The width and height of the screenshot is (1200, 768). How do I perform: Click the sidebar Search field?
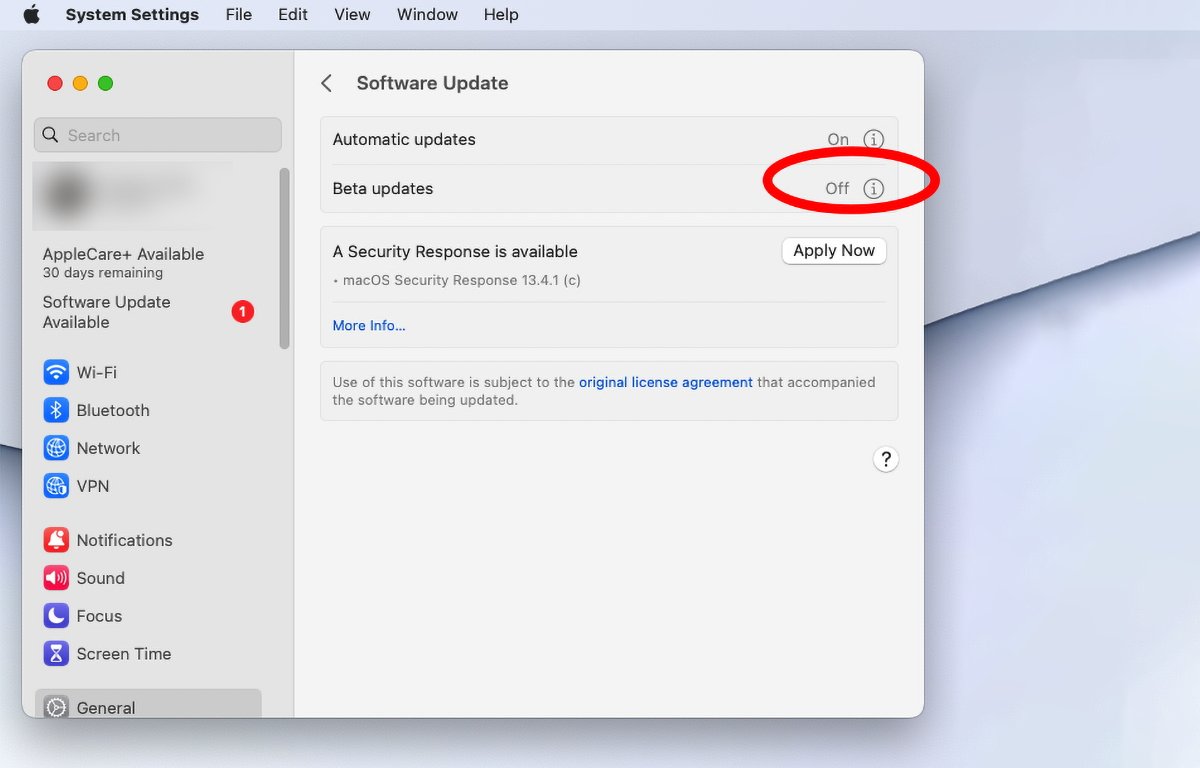coord(158,135)
